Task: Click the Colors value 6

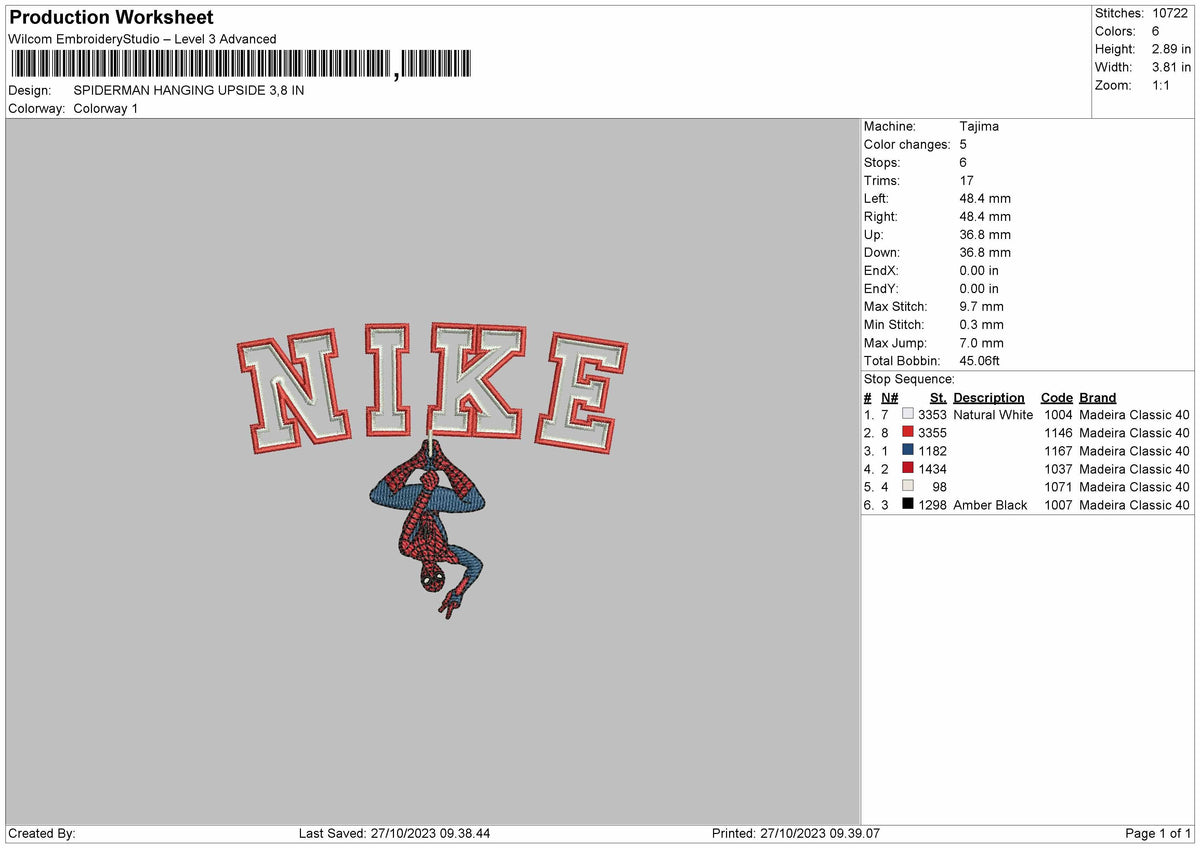Action: point(1156,31)
